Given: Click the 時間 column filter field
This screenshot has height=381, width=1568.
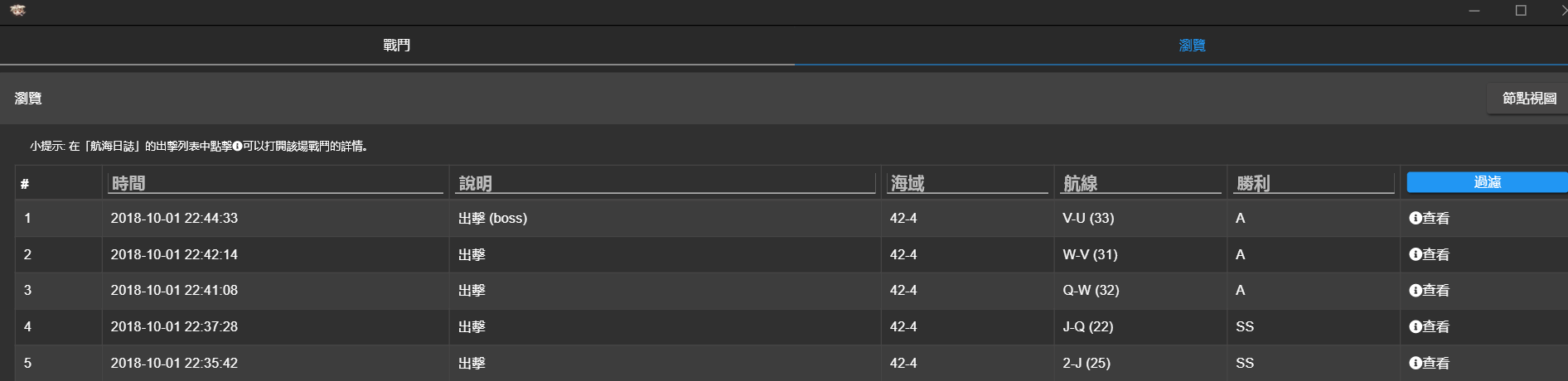Looking at the screenshot, I should pos(275,184).
